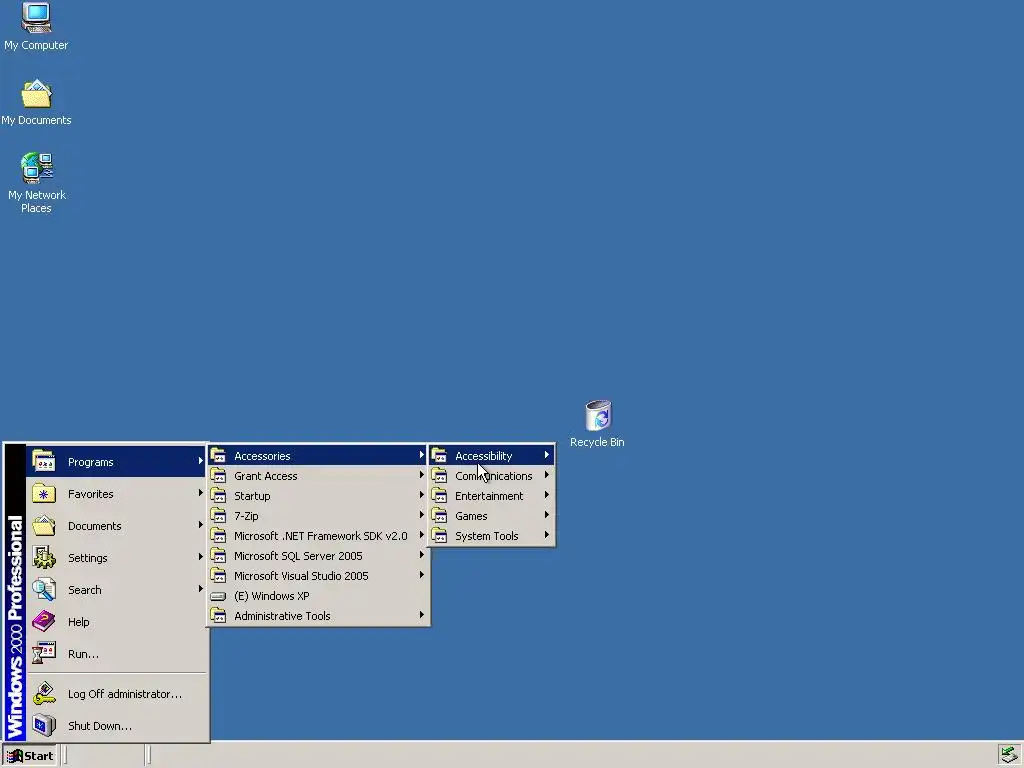Click the Startup group icon
This screenshot has height=768, width=1024.
pyautogui.click(x=218, y=496)
